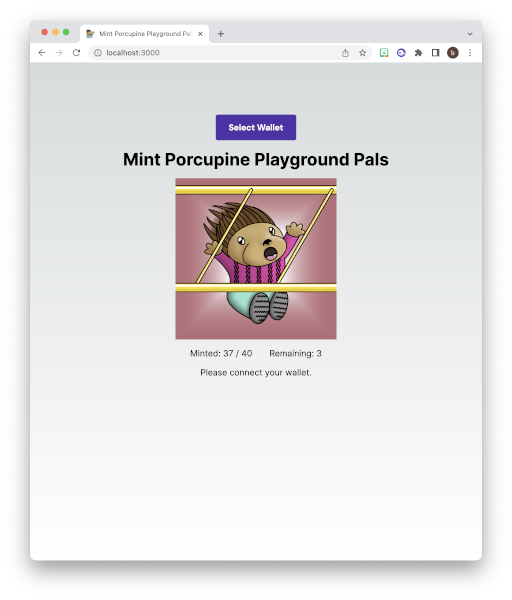Click the porcupine NFT preview image
This screenshot has width=512, height=600.
coord(256,259)
